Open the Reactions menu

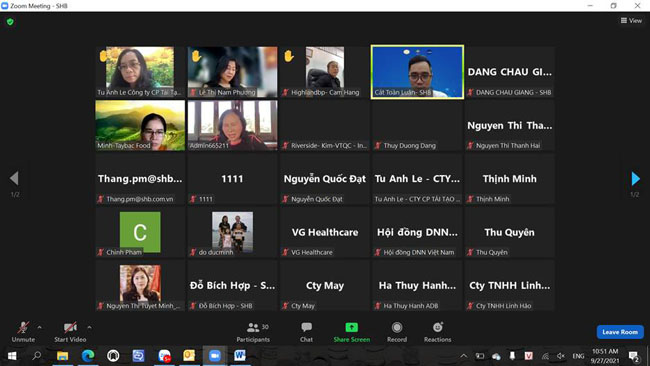click(437, 332)
